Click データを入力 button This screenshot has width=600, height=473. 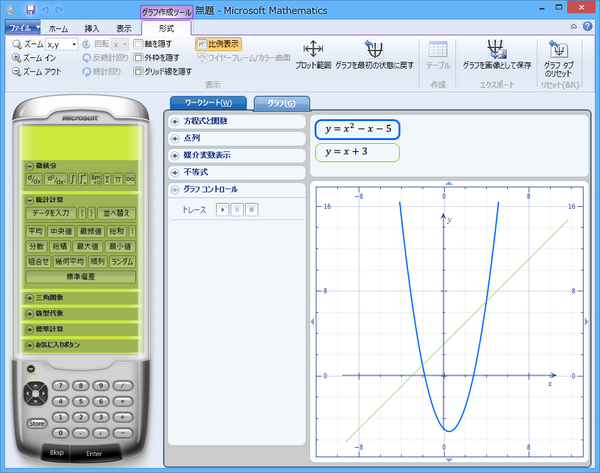pyautogui.click(x=51, y=213)
